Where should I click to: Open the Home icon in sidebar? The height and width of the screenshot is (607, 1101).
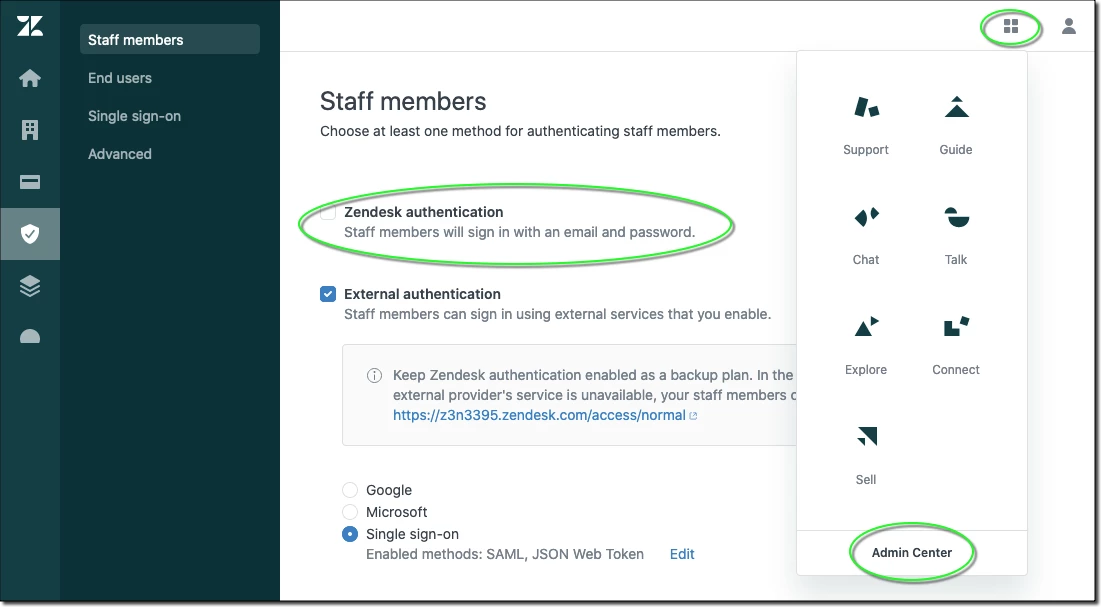[29, 78]
